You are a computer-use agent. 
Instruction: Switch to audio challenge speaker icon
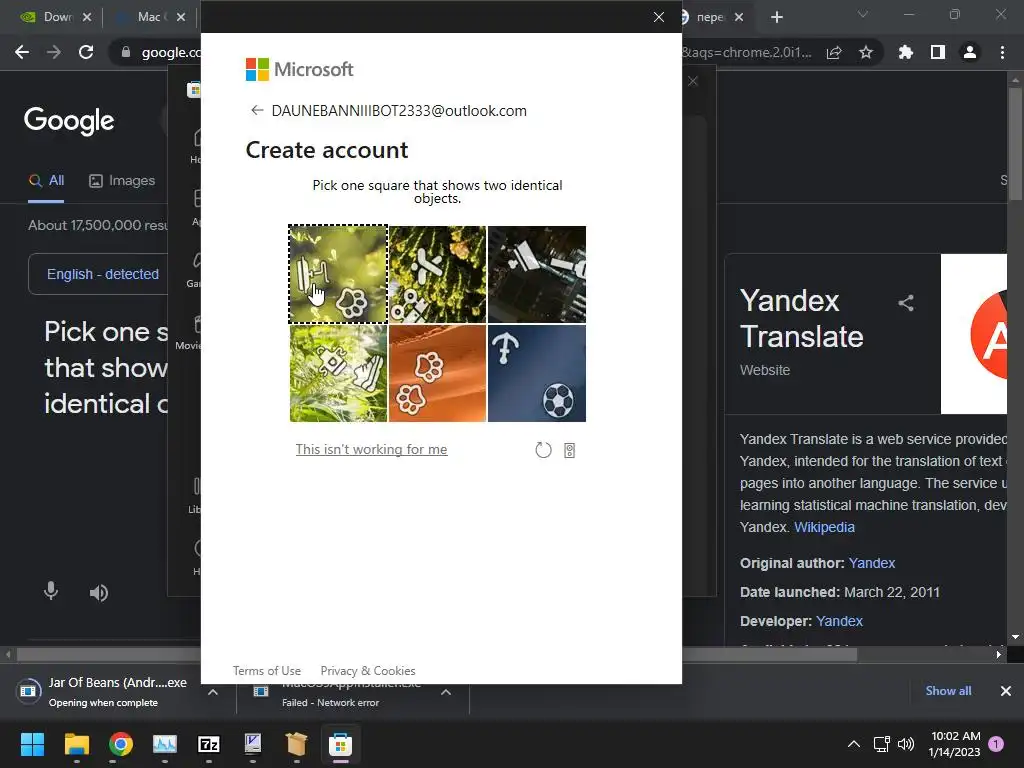[569, 450]
